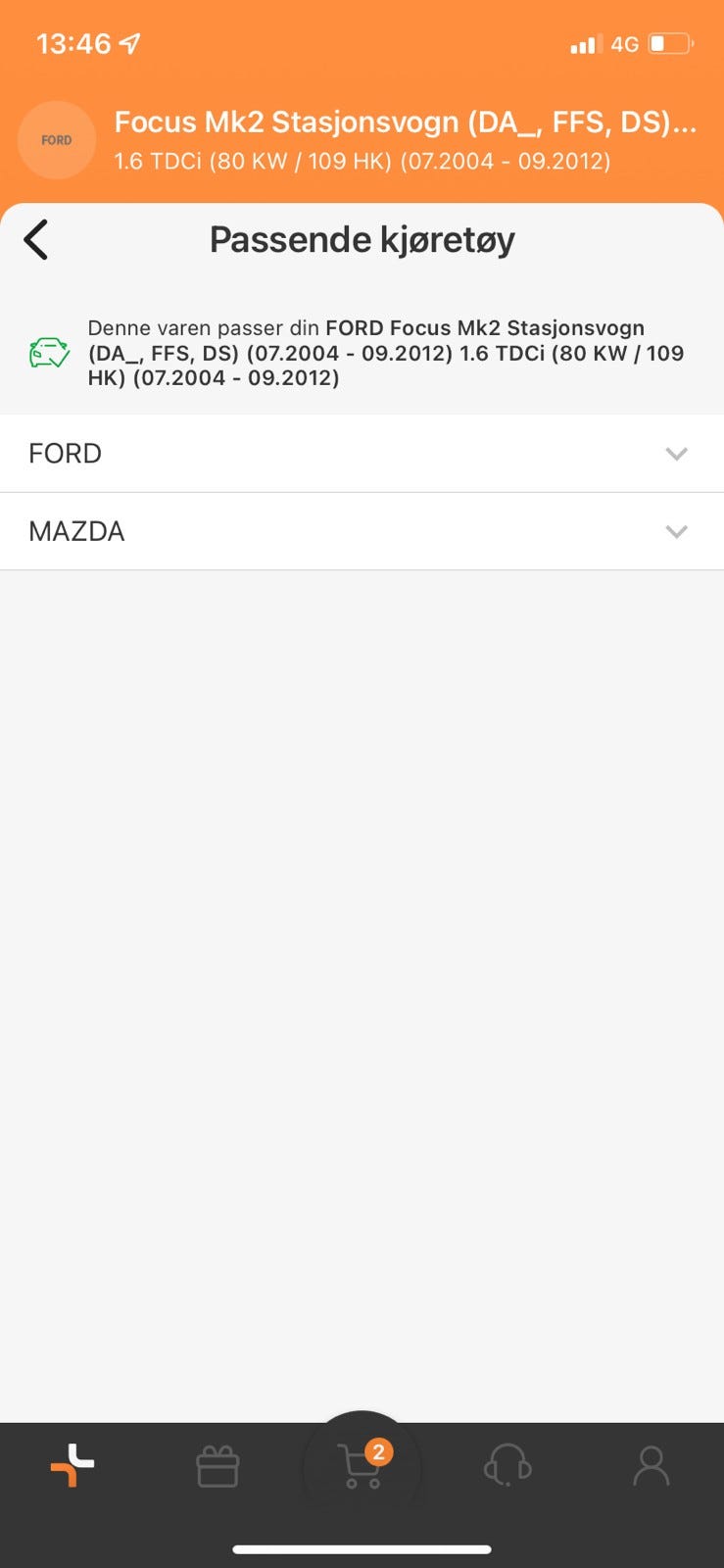This screenshot has height=1568, width=724.
Task: Open the home tab with orange logo
Action: click(72, 1466)
